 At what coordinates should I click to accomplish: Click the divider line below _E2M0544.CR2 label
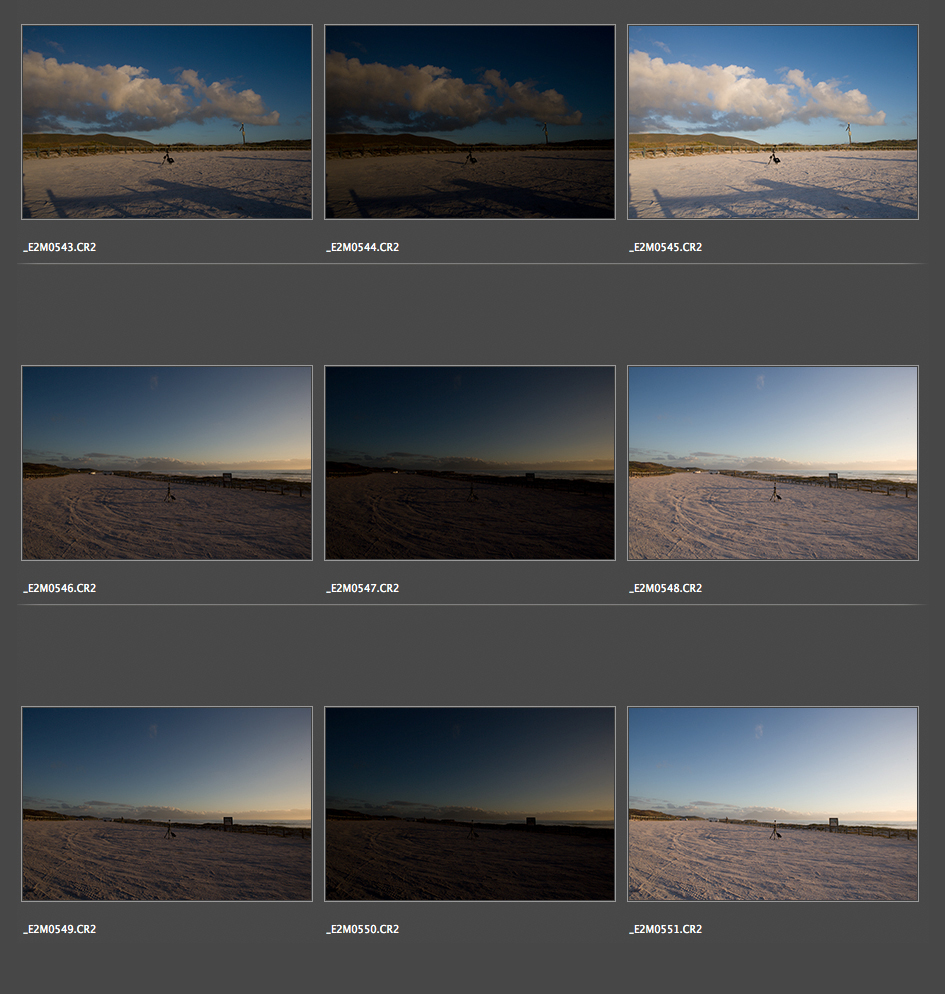pos(470,264)
